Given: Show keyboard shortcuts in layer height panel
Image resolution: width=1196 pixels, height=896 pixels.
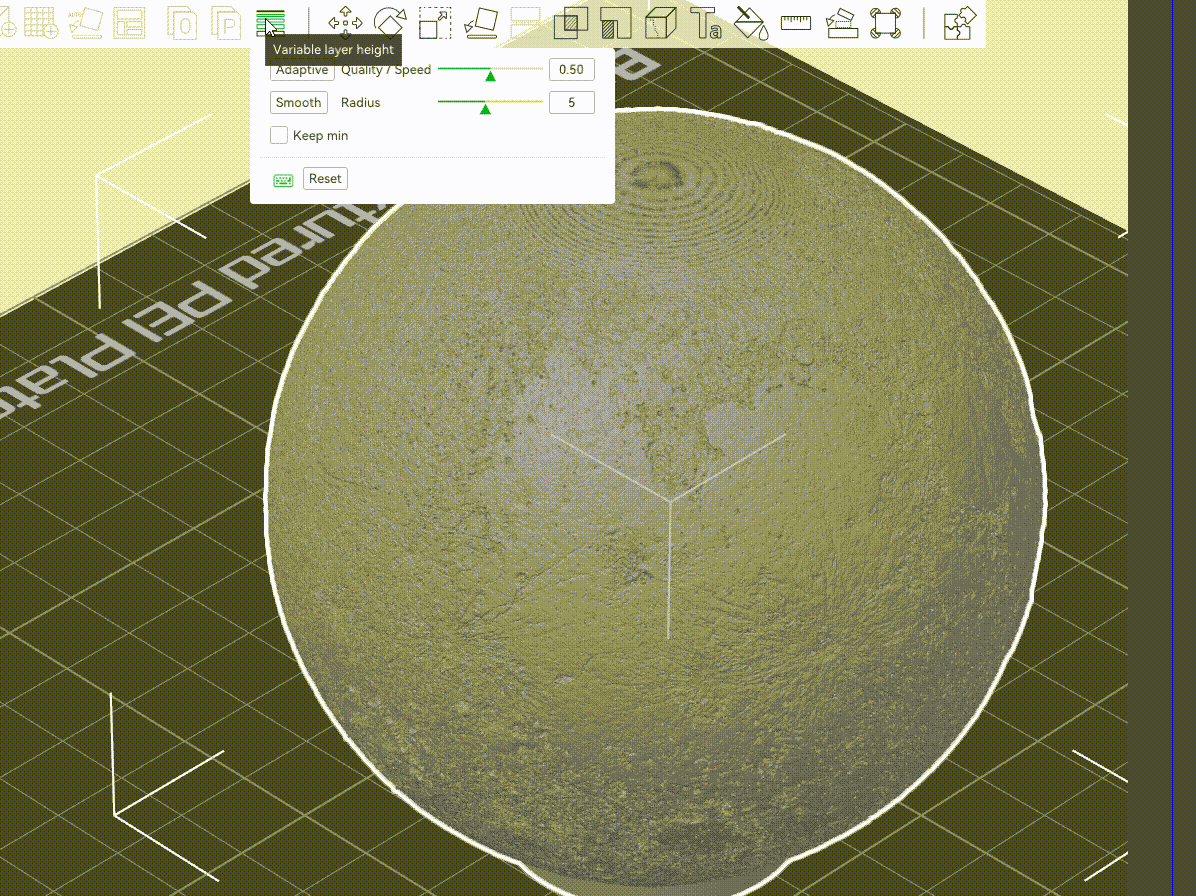Looking at the screenshot, I should [283, 179].
